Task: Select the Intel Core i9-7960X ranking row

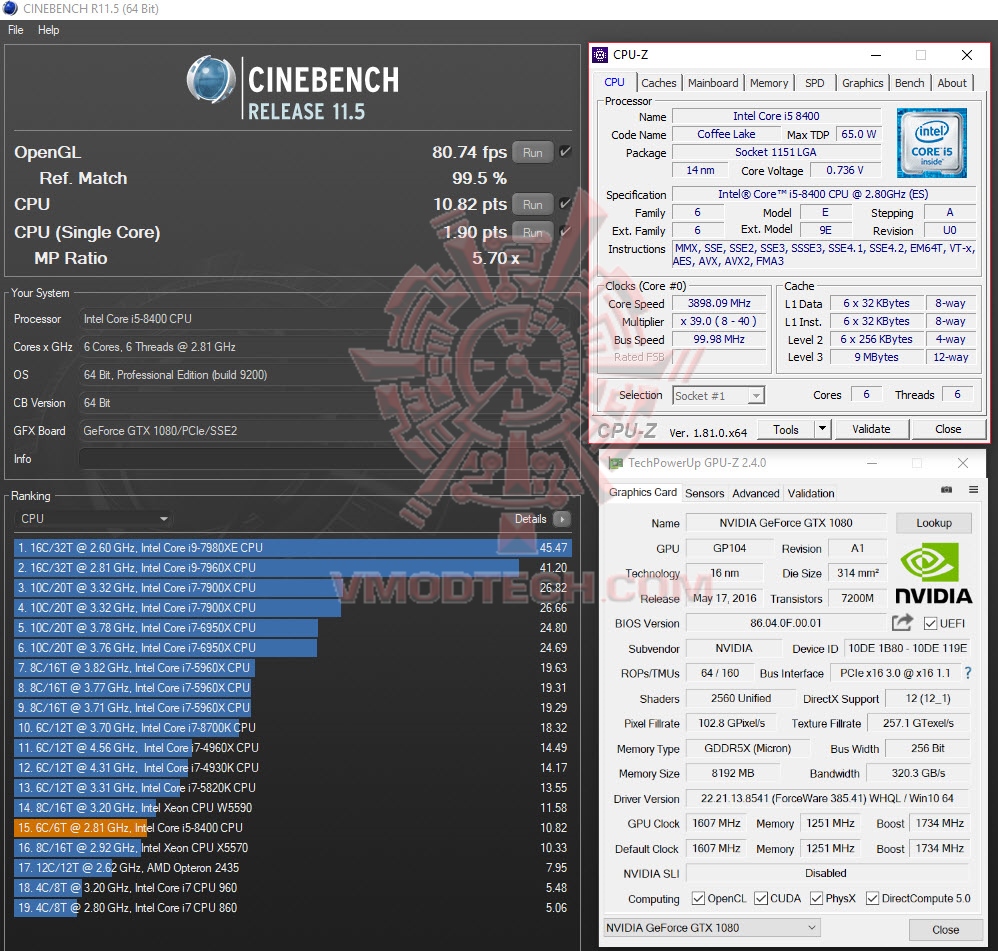Action: [292, 567]
